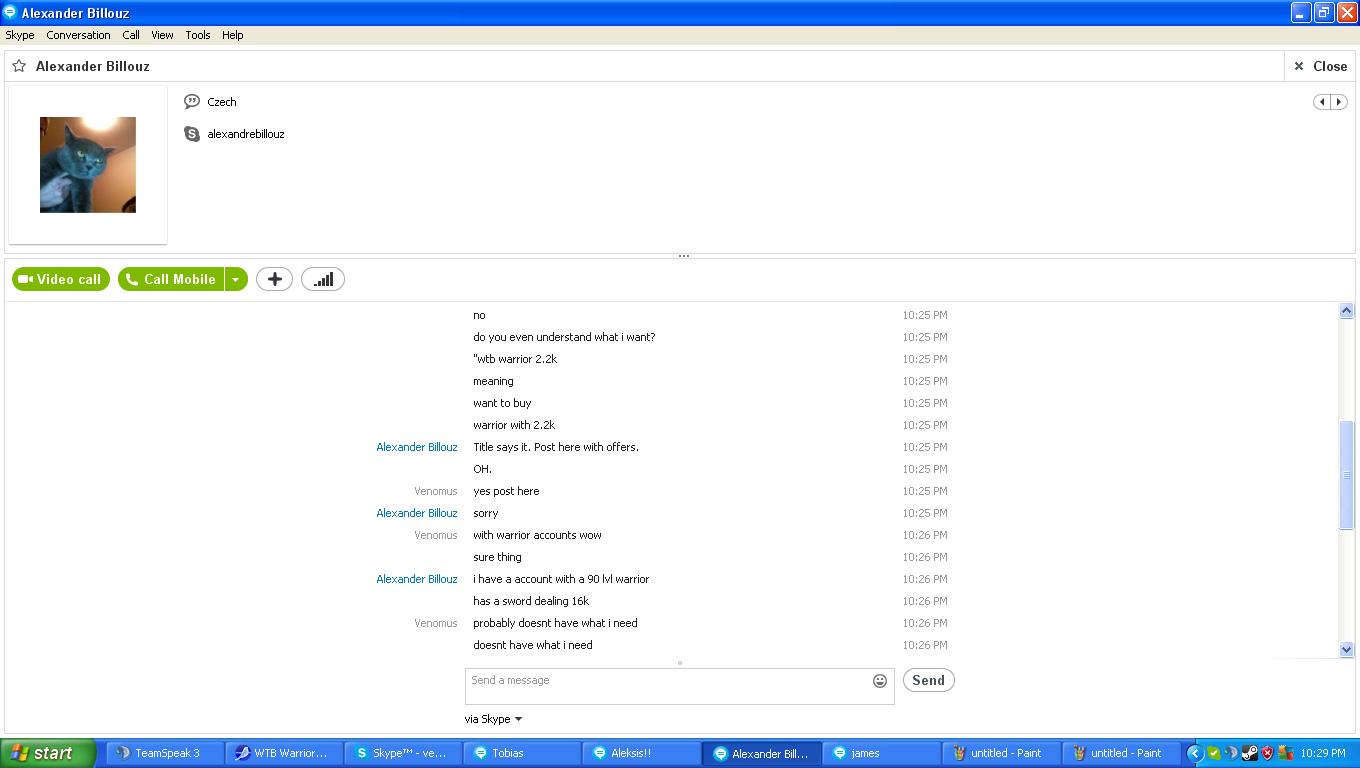This screenshot has height=768, width=1360.
Task: Click the Czech language text
Action: click(x=222, y=102)
